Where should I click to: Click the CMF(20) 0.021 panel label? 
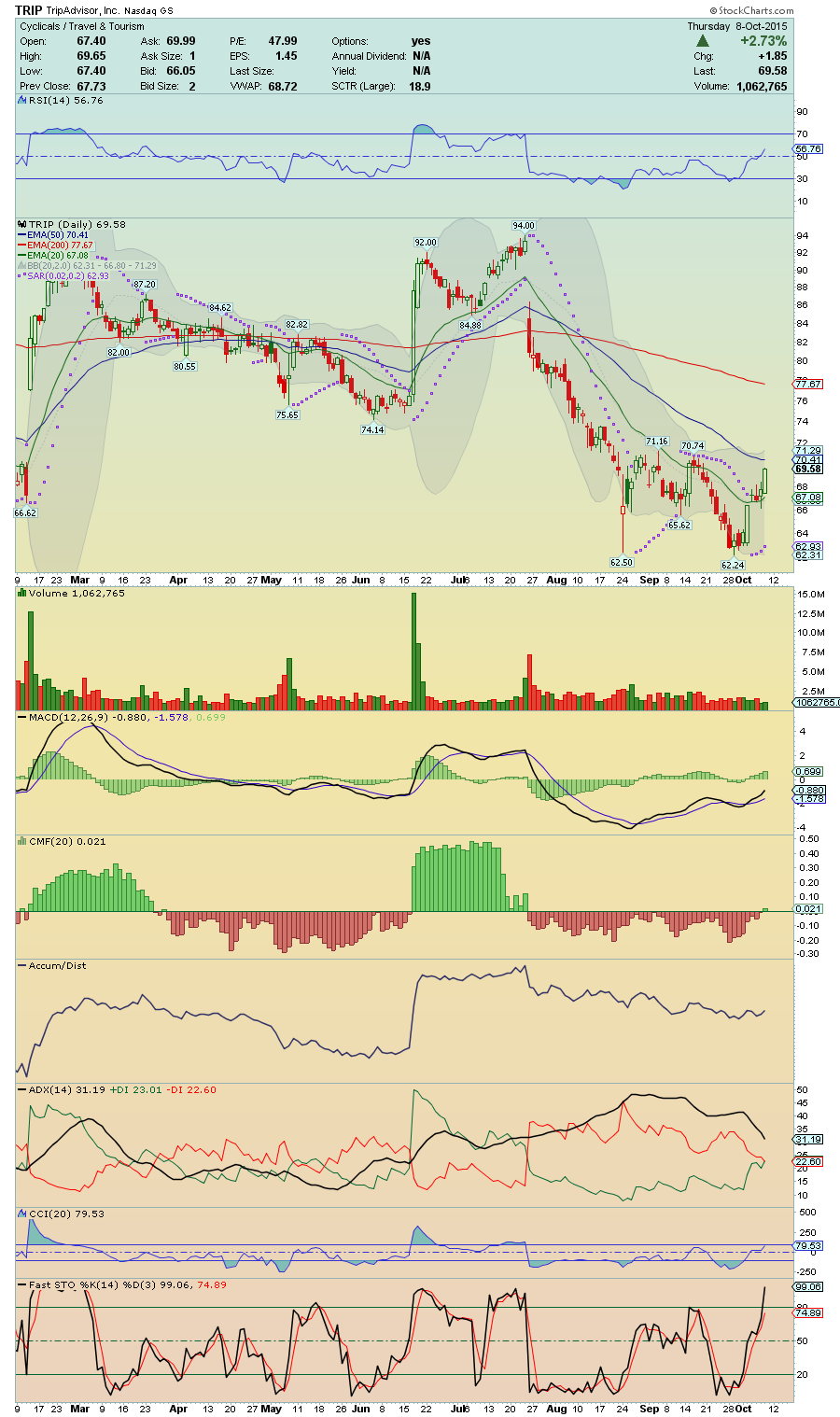point(67,841)
